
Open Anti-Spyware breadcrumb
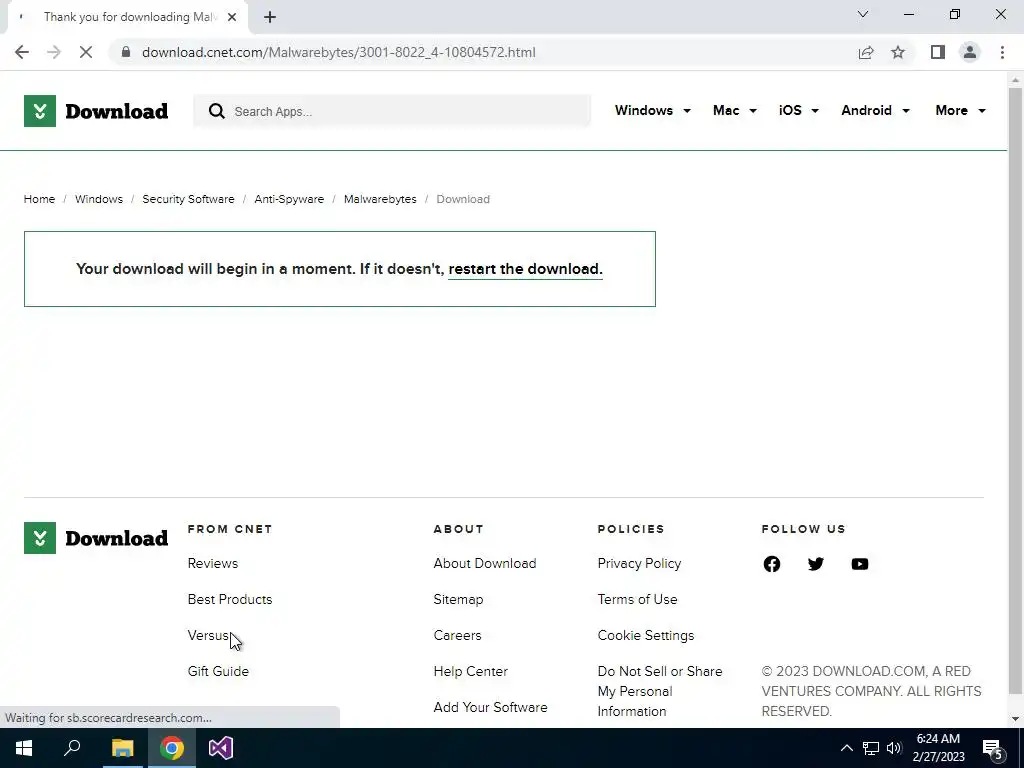point(289,199)
